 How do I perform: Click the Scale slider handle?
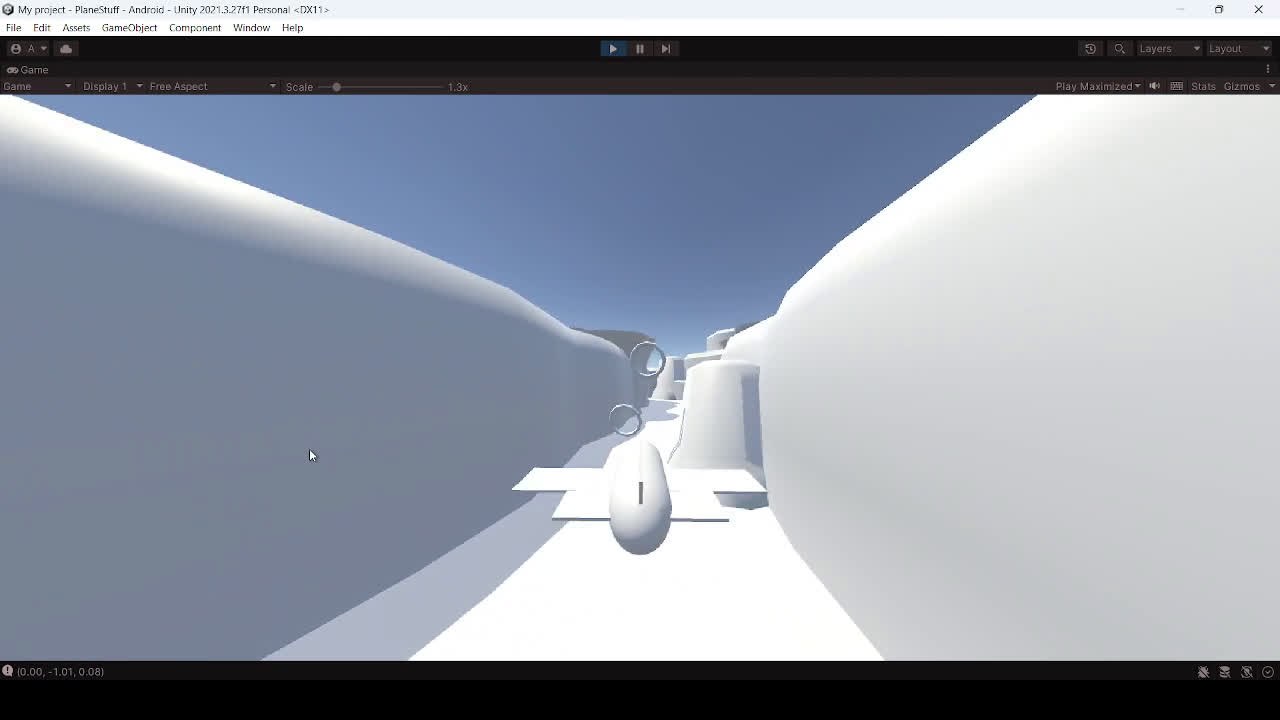coord(337,87)
